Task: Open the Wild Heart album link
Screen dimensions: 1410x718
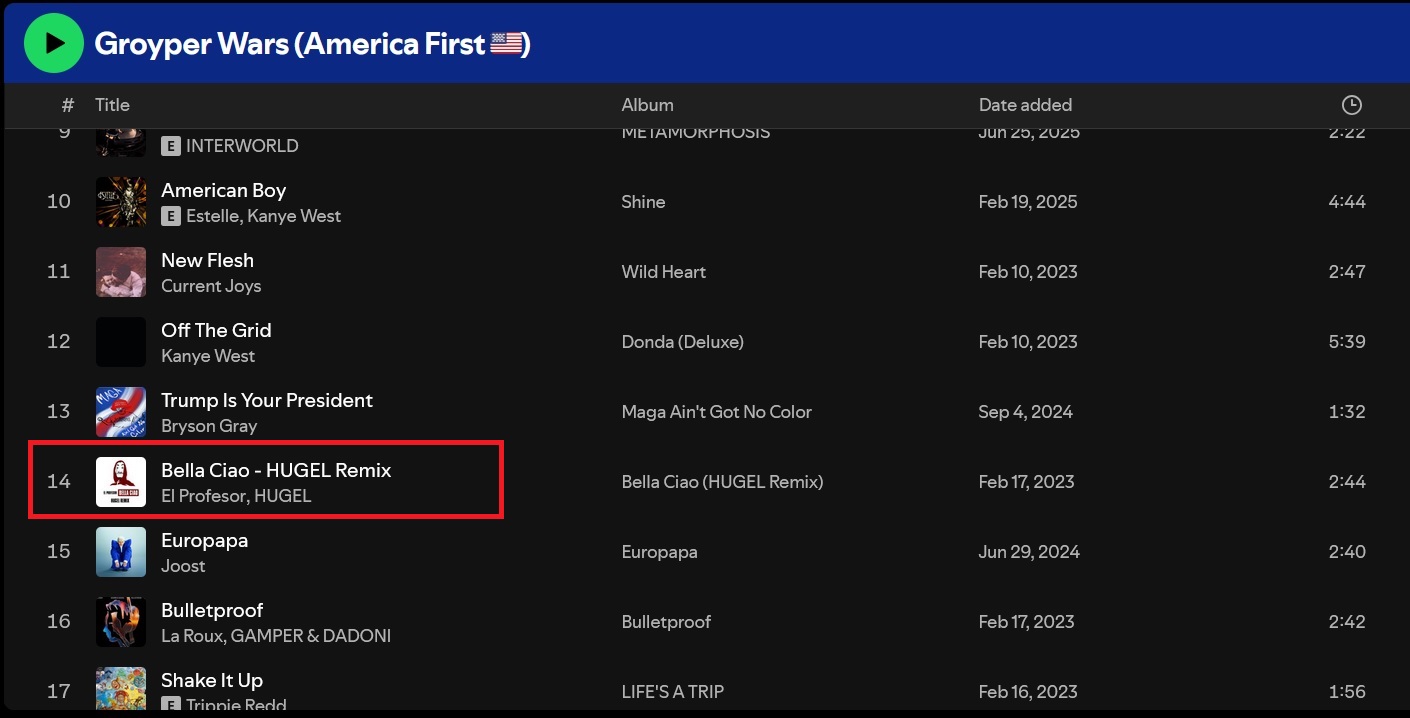Action: click(x=664, y=272)
